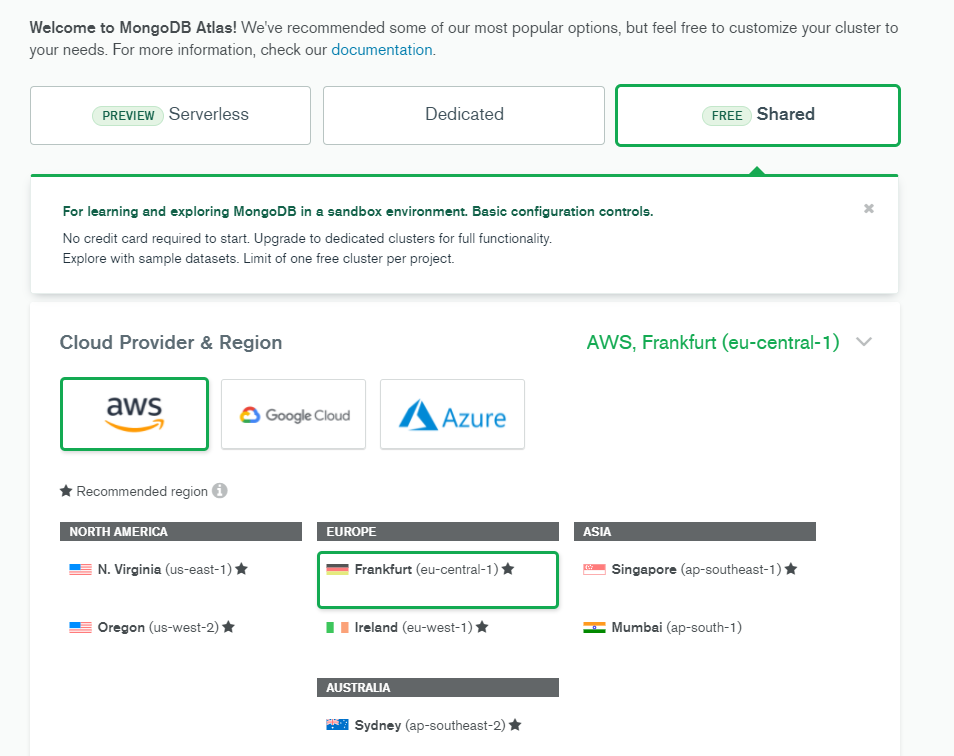Click the Australian flag beside Sydney
This screenshot has height=756, width=954.
(x=337, y=725)
